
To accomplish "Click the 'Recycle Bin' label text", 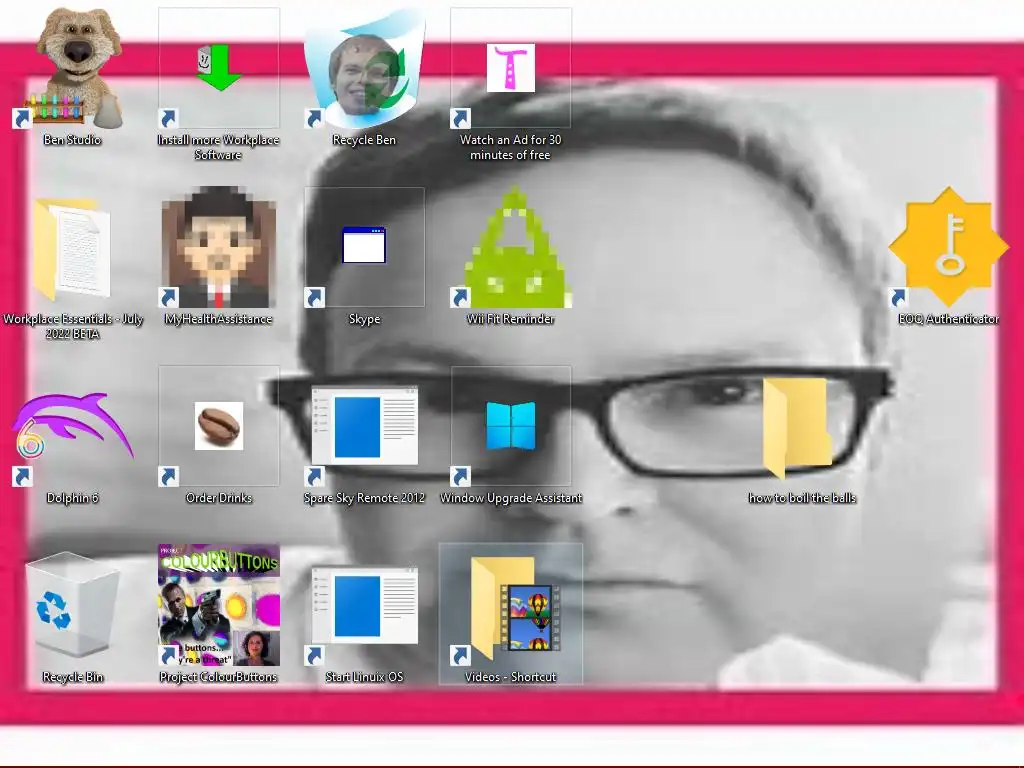I will pyautogui.click(x=72, y=677).
